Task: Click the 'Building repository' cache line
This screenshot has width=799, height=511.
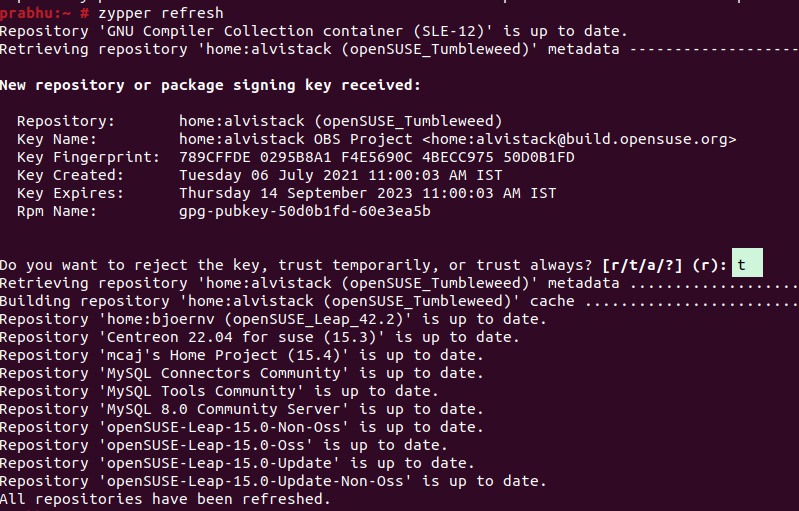Action: click(400, 301)
